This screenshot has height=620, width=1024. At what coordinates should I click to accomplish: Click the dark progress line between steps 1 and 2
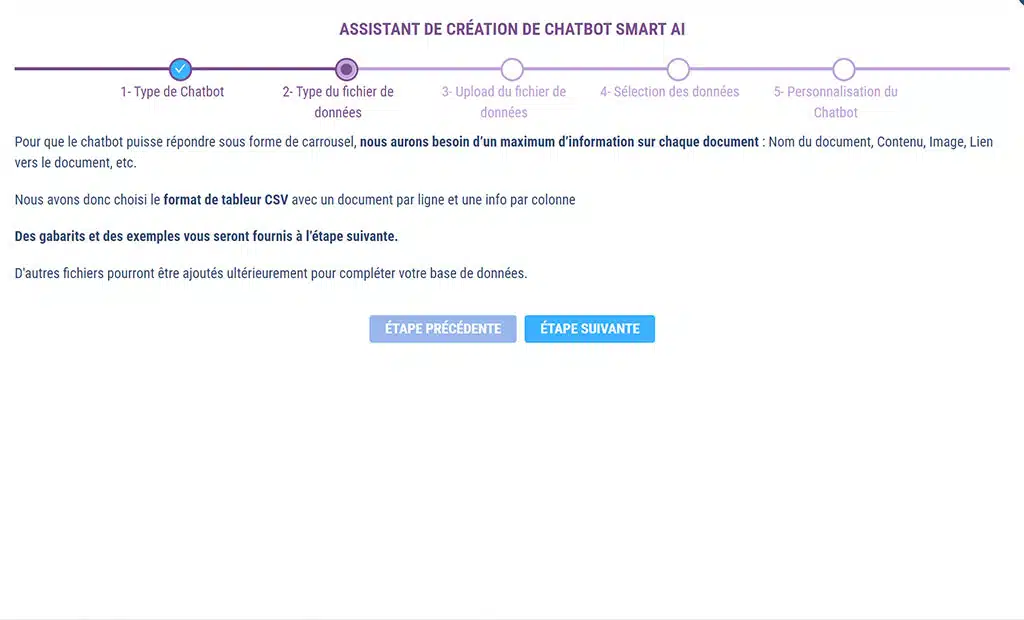pos(263,69)
